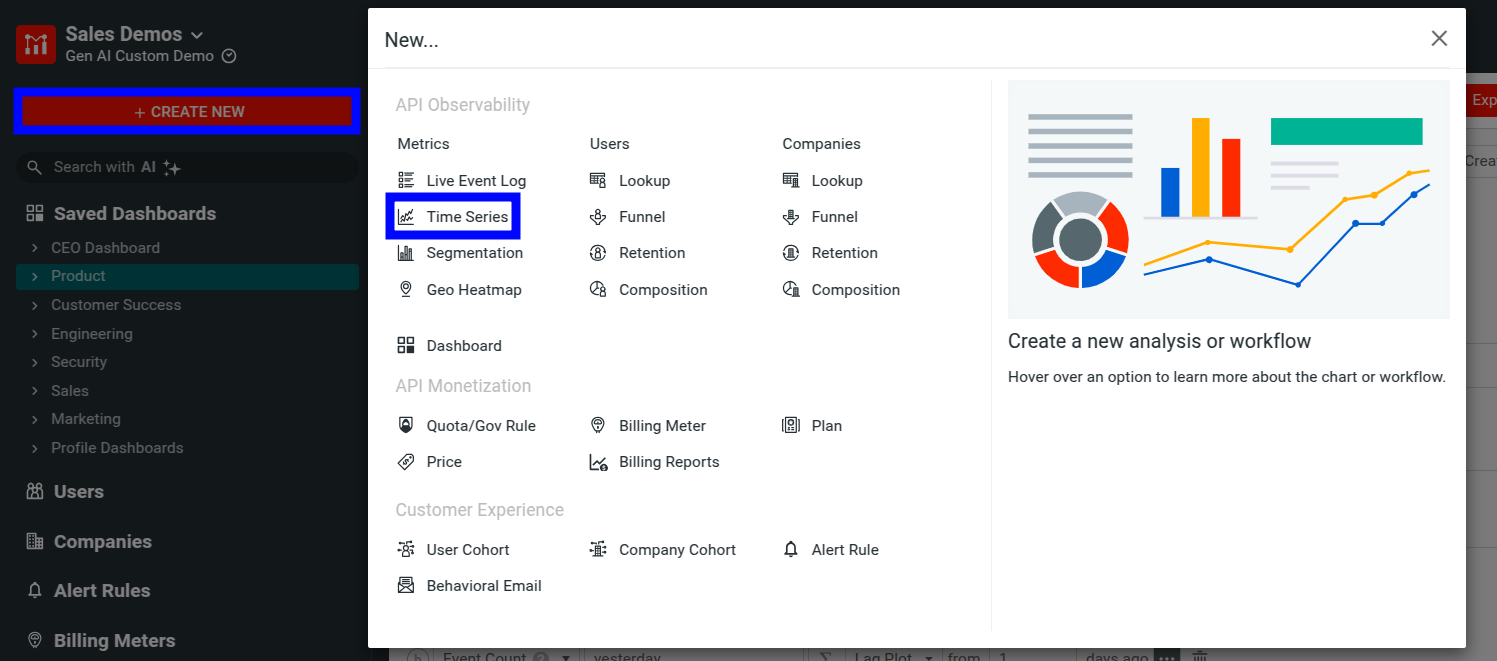Select the Behavioral Email icon

pos(406,585)
